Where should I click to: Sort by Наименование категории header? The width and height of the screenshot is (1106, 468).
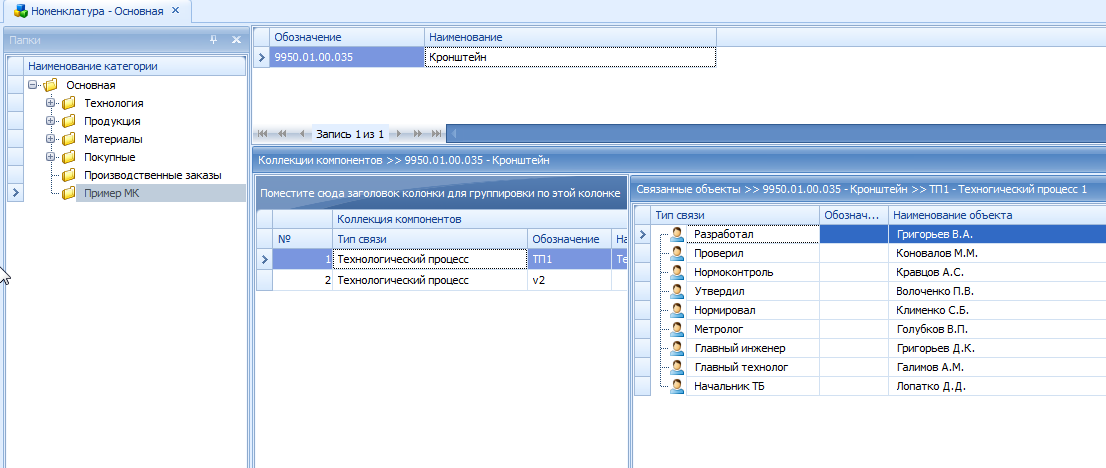(135, 66)
